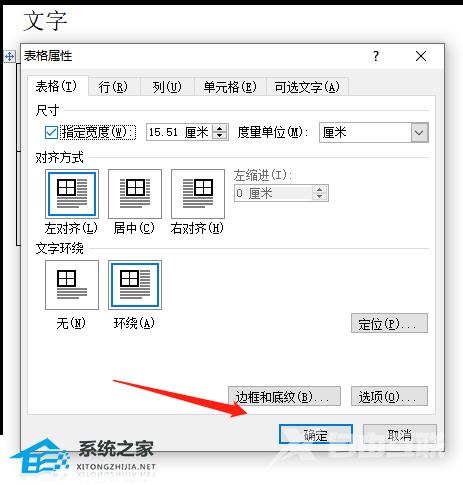The width and height of the screenshot is (463, 485).
Task: Decrease the preferred width stepper value
Action: 220,135
